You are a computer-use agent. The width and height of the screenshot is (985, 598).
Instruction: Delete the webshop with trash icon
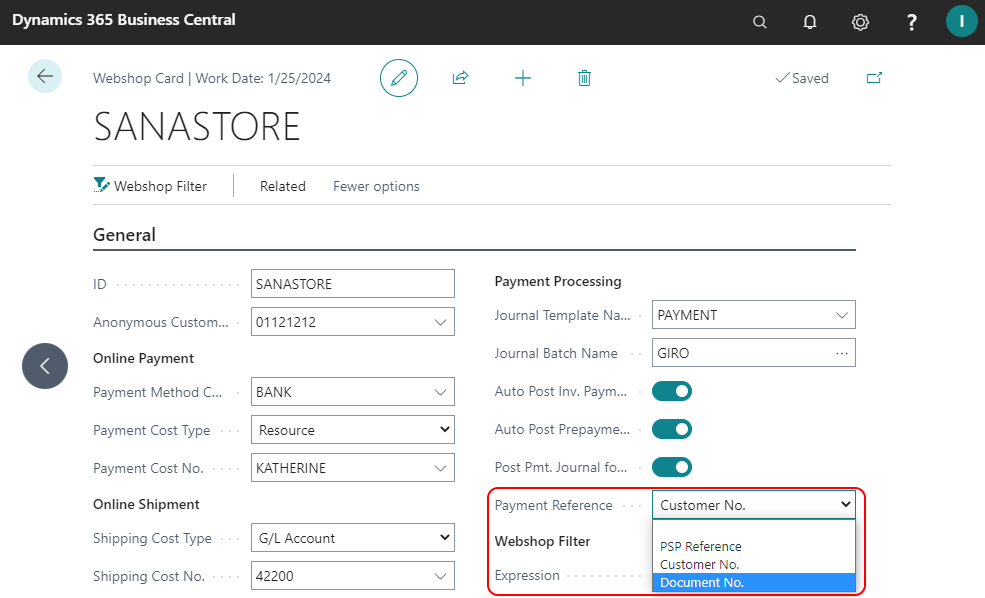click(x=584, y=78)
